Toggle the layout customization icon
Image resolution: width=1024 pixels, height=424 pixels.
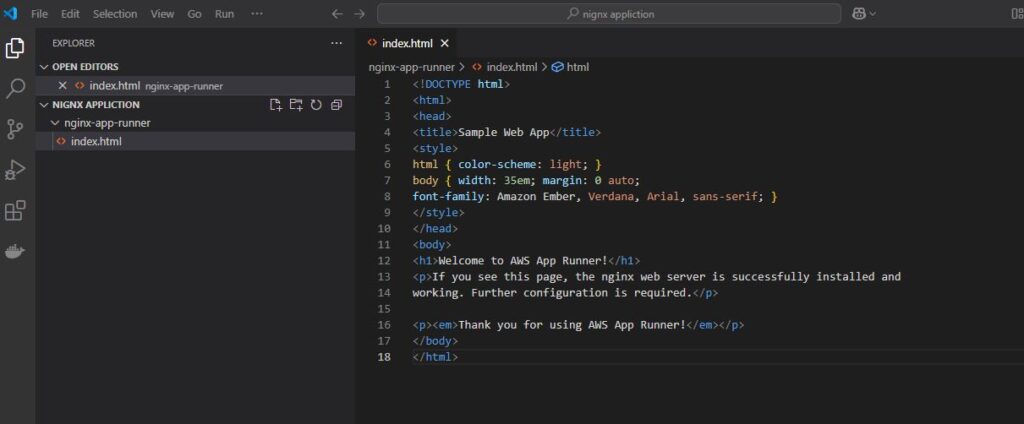1016,14
